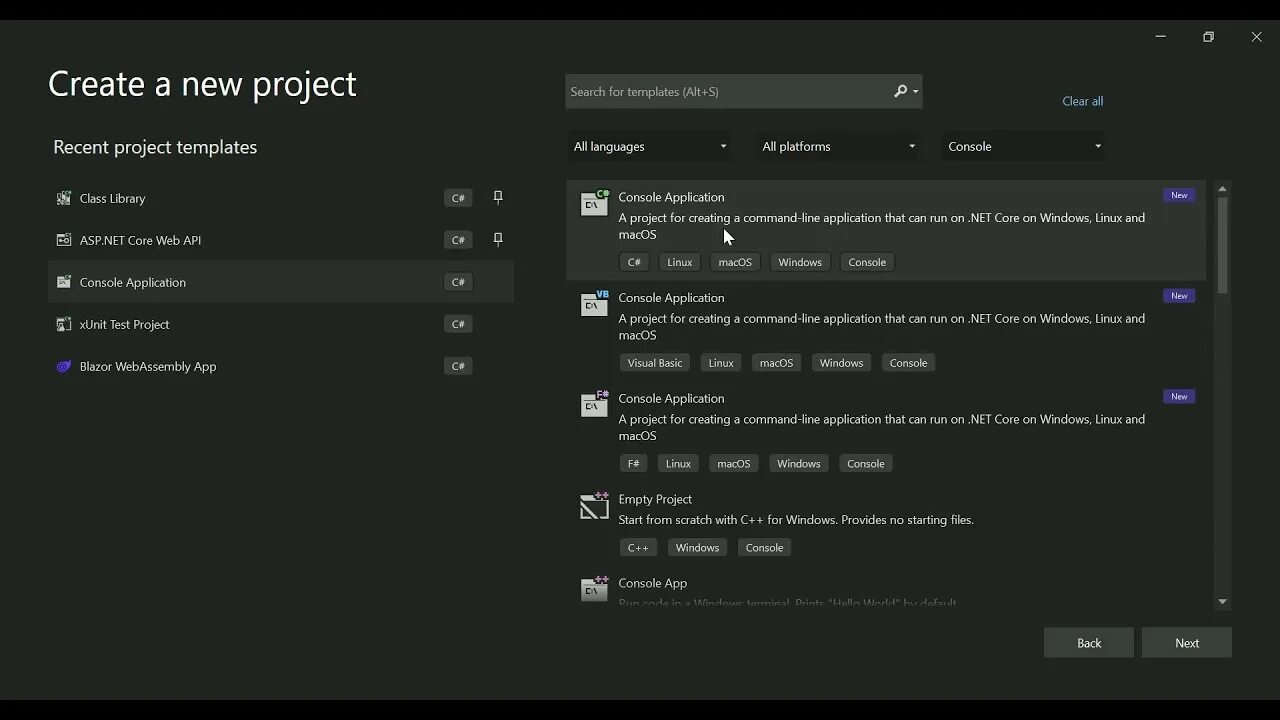Open the All languages dropdown

pyautogui.click(x=649, y=147)
